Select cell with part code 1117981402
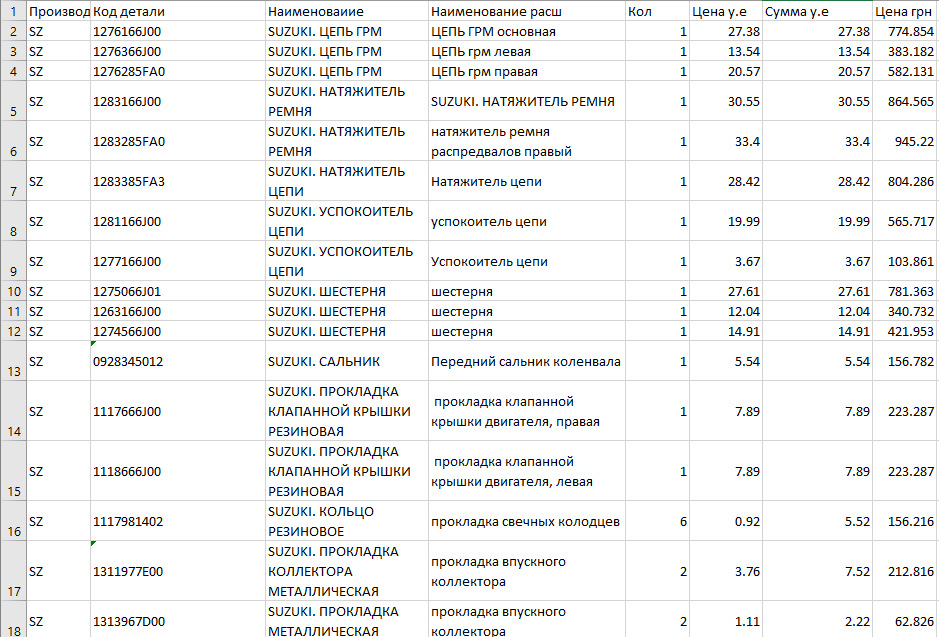 [178, 521]
